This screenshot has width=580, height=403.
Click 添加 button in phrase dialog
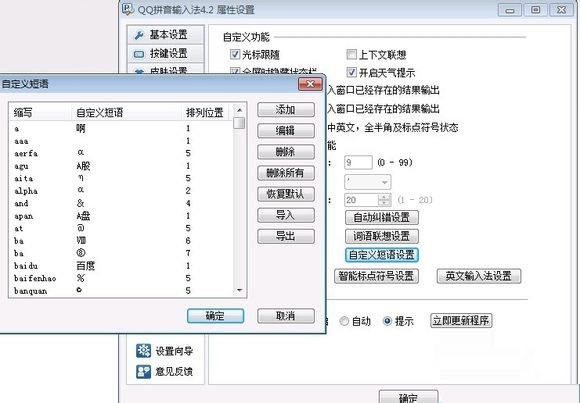(286, 110)
